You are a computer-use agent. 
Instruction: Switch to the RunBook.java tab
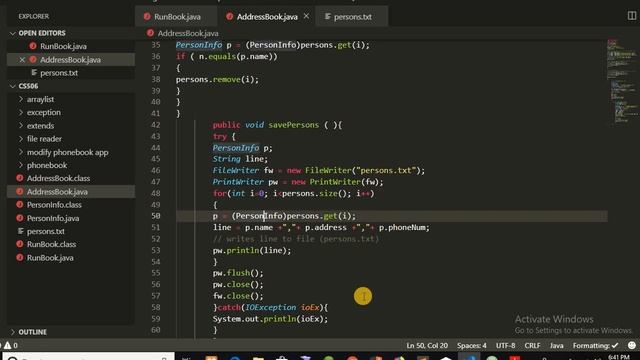tap(176, 17)
